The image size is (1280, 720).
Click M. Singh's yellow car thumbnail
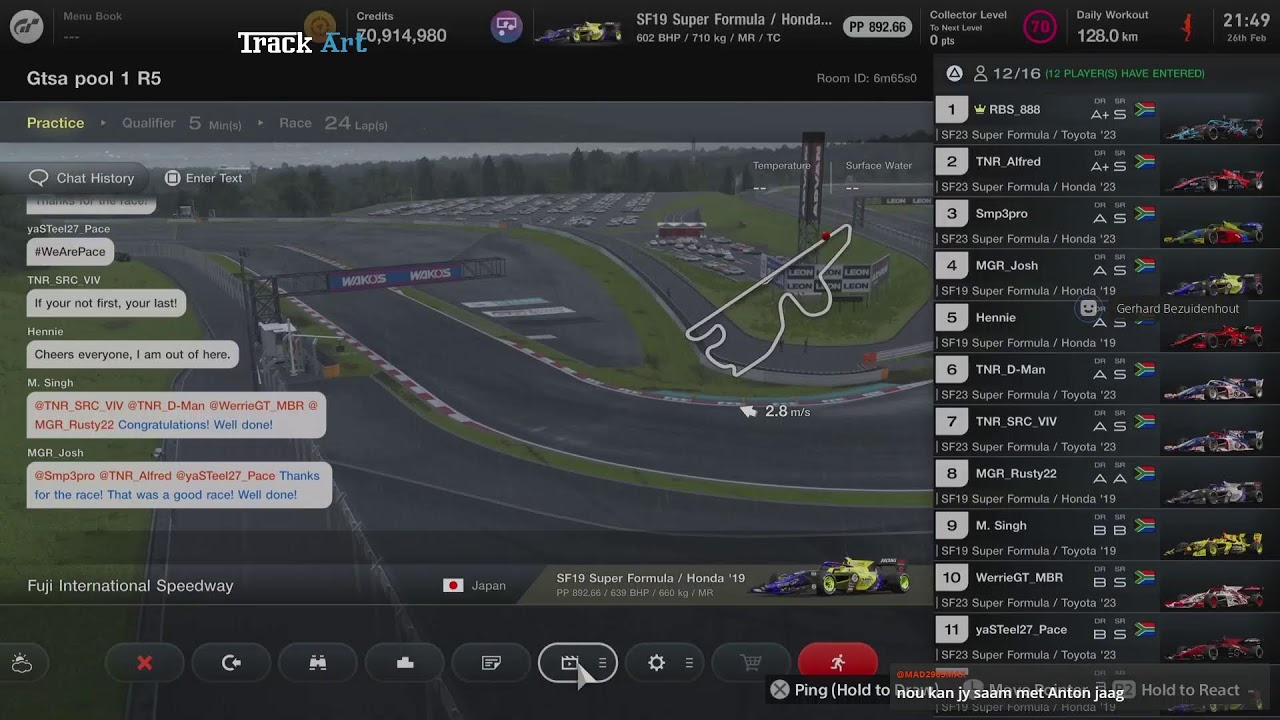pos(1214,543)
